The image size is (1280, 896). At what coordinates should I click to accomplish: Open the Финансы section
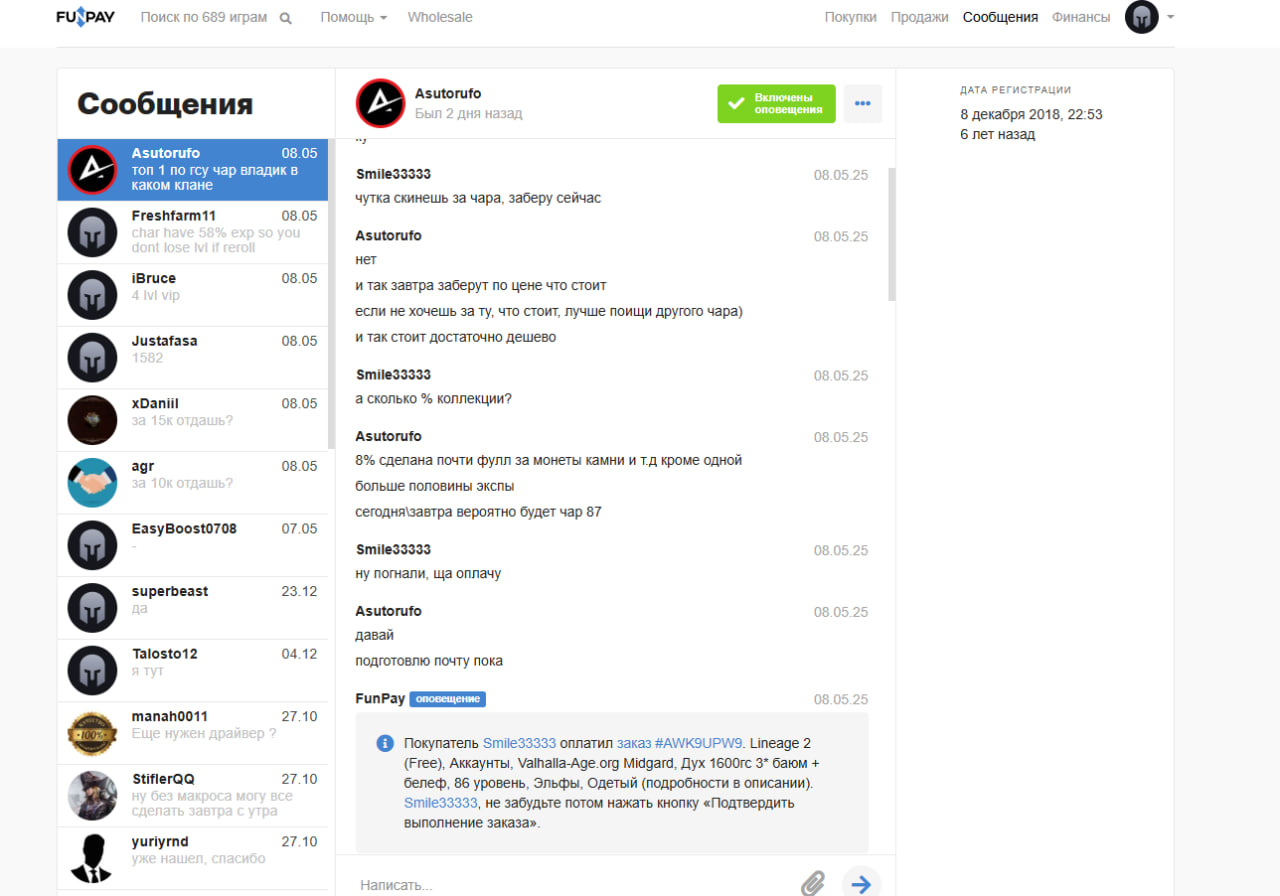click(x=1080, y=17)
